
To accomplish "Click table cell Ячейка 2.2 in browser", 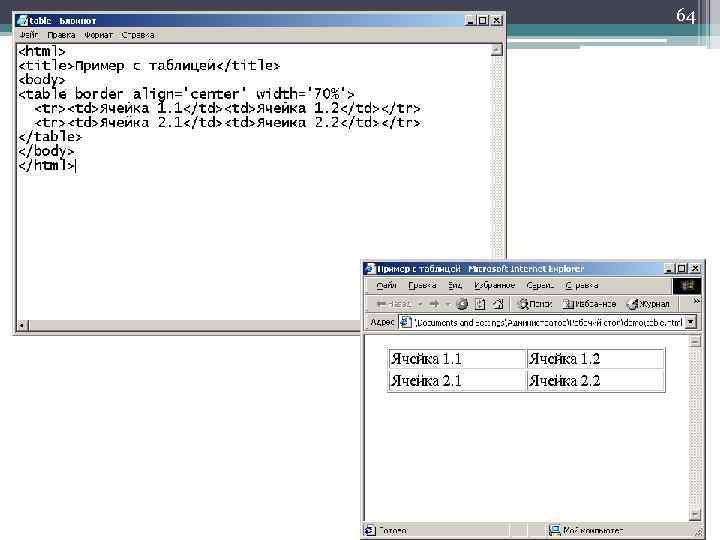I will click(595, 381).
